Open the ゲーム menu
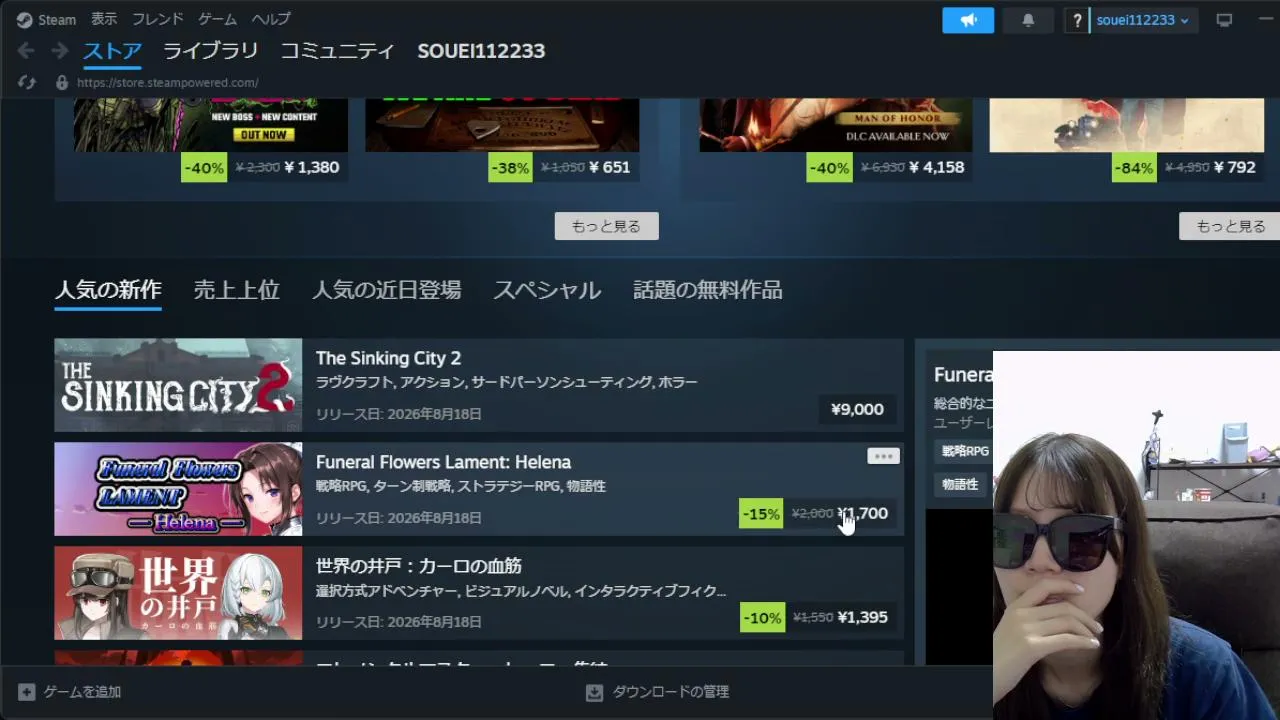 [x=218, y=19]
